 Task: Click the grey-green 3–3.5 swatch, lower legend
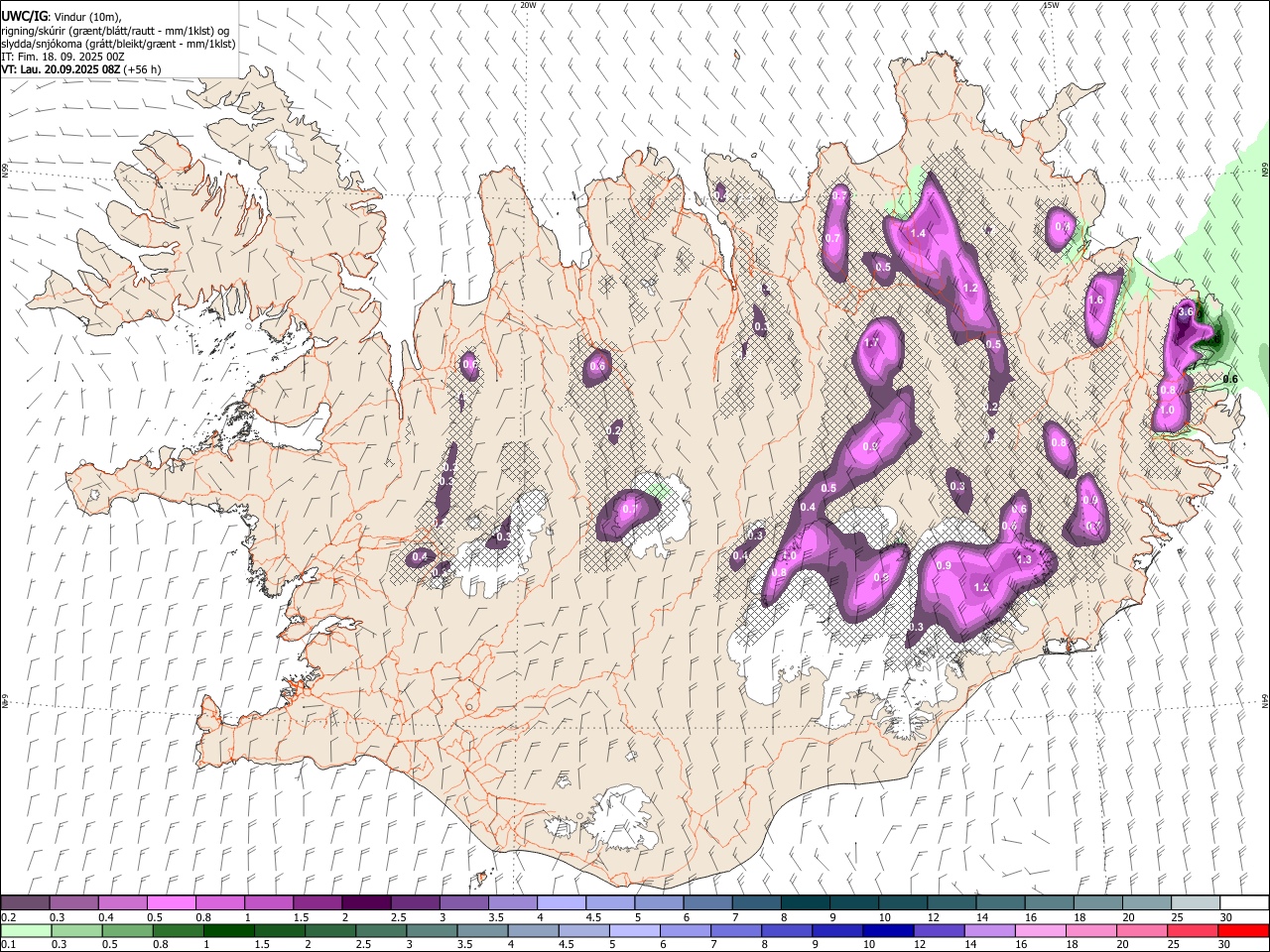[x=431, y=931]
